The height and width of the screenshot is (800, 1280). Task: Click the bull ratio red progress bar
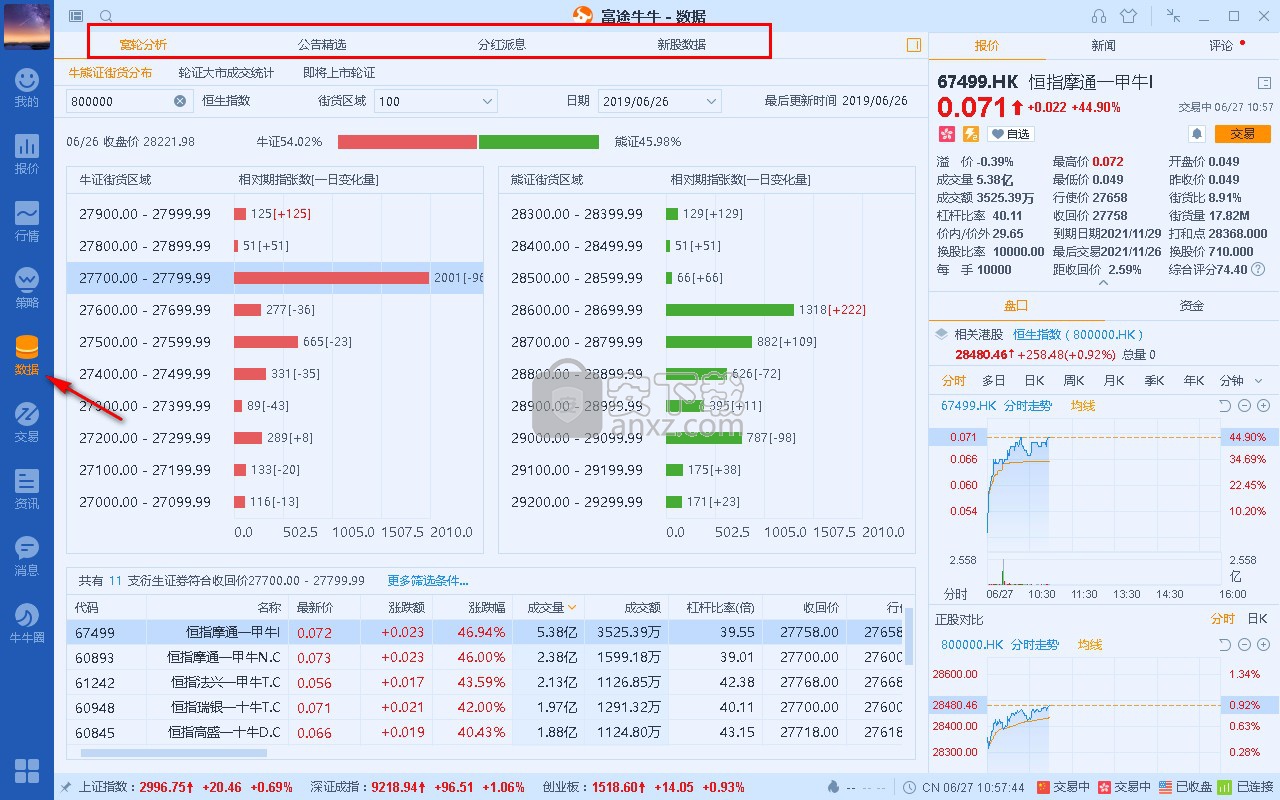pyautogui.click(x=407, y=142)
